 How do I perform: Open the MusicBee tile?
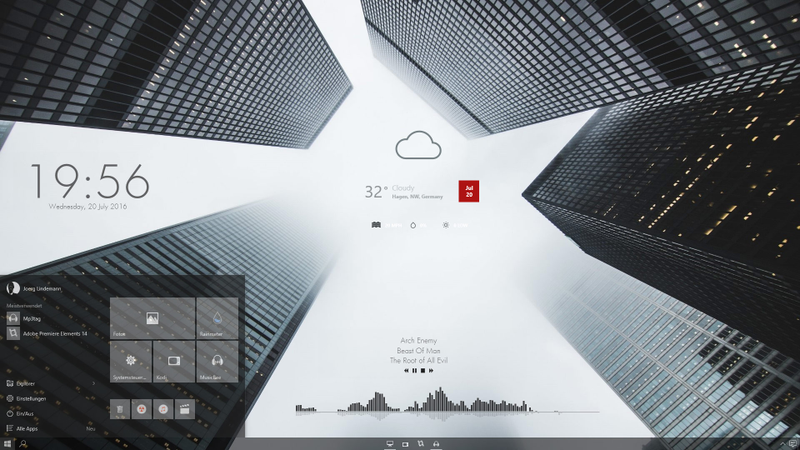(217, 362)
